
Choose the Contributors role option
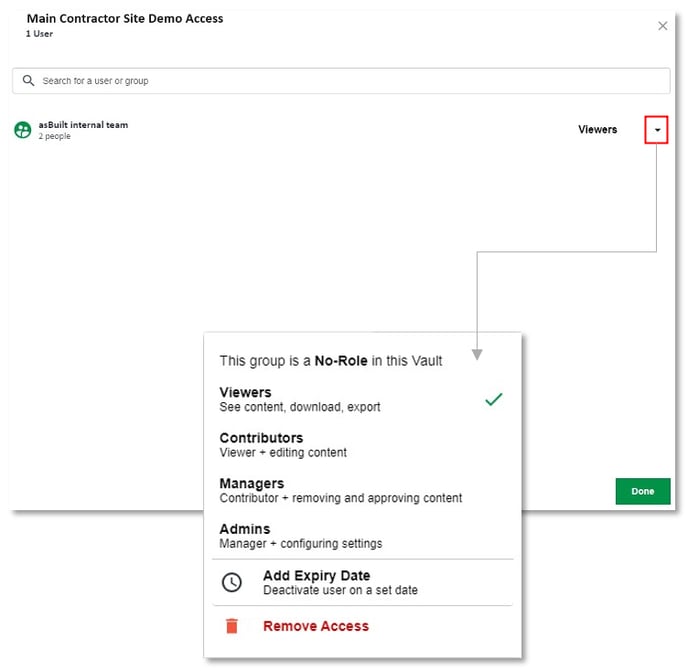(362, 445)
